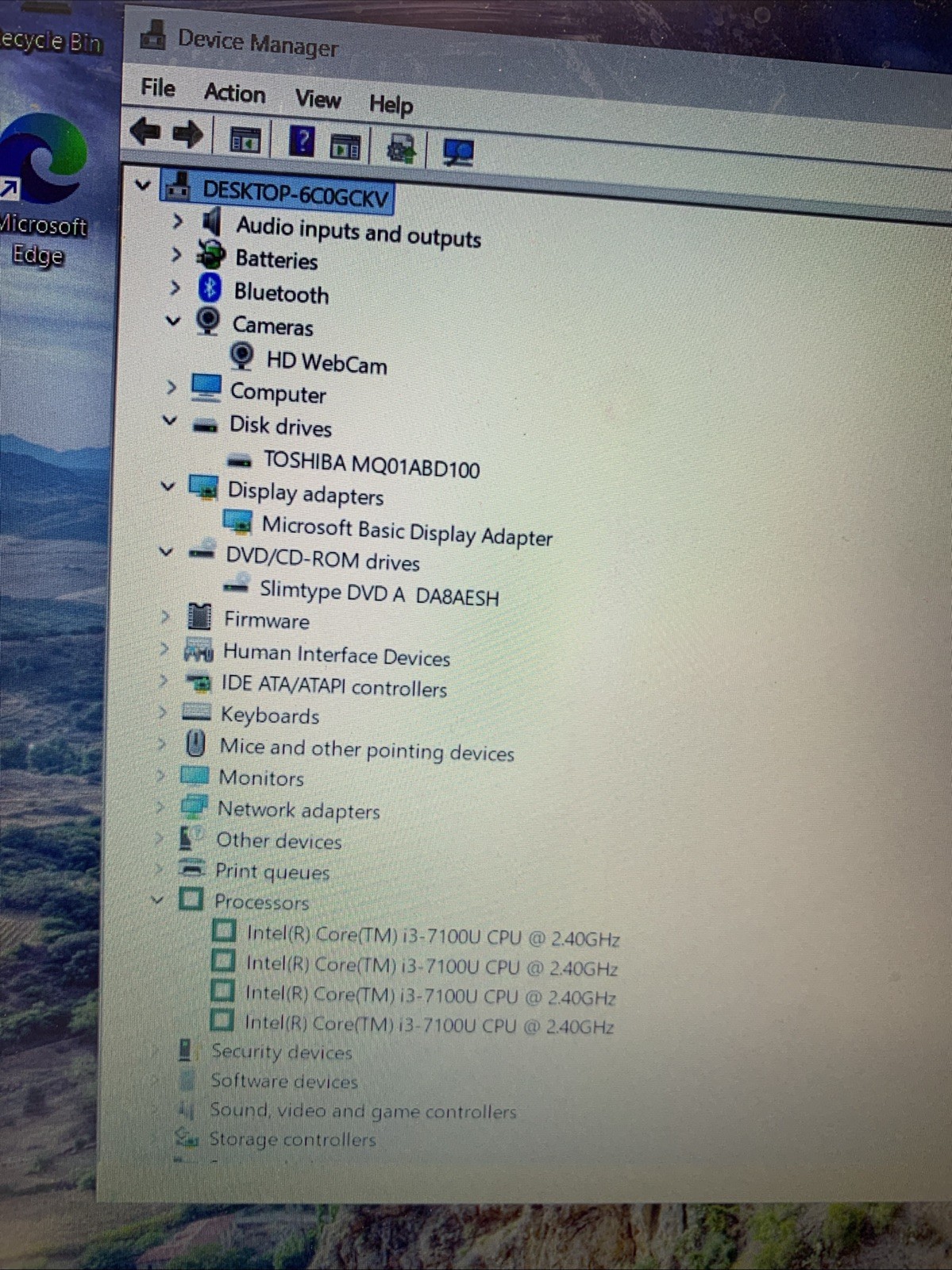Select Slimtype DVD A DA8AESH drive
Viewport: 952px width, 1270px height.
tap(380, 593)
